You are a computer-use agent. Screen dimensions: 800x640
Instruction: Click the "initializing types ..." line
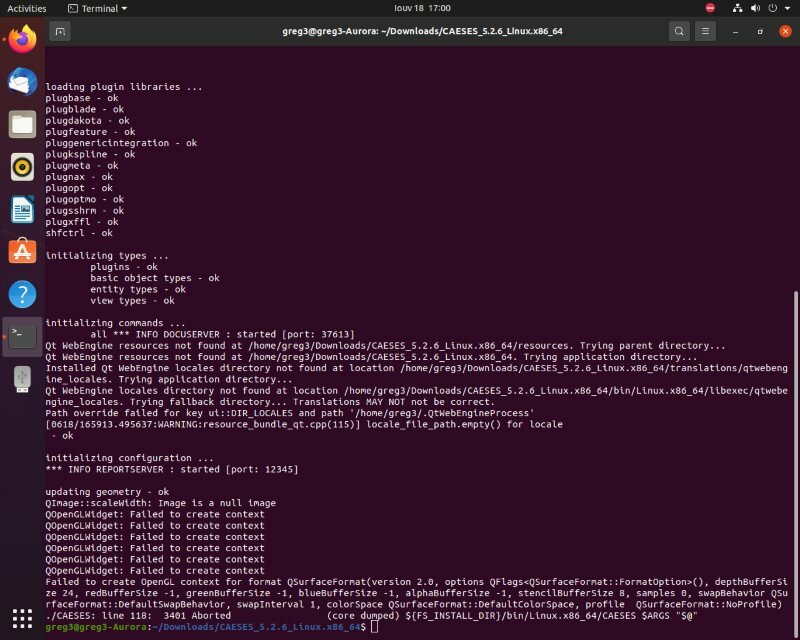107,256
